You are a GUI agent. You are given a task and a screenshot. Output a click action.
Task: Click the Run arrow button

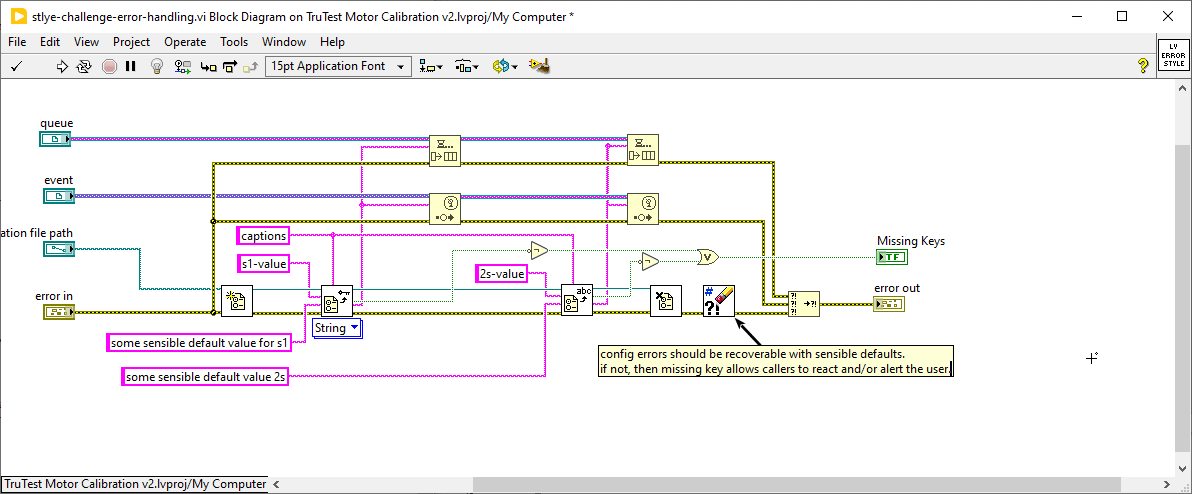[62, 66]
